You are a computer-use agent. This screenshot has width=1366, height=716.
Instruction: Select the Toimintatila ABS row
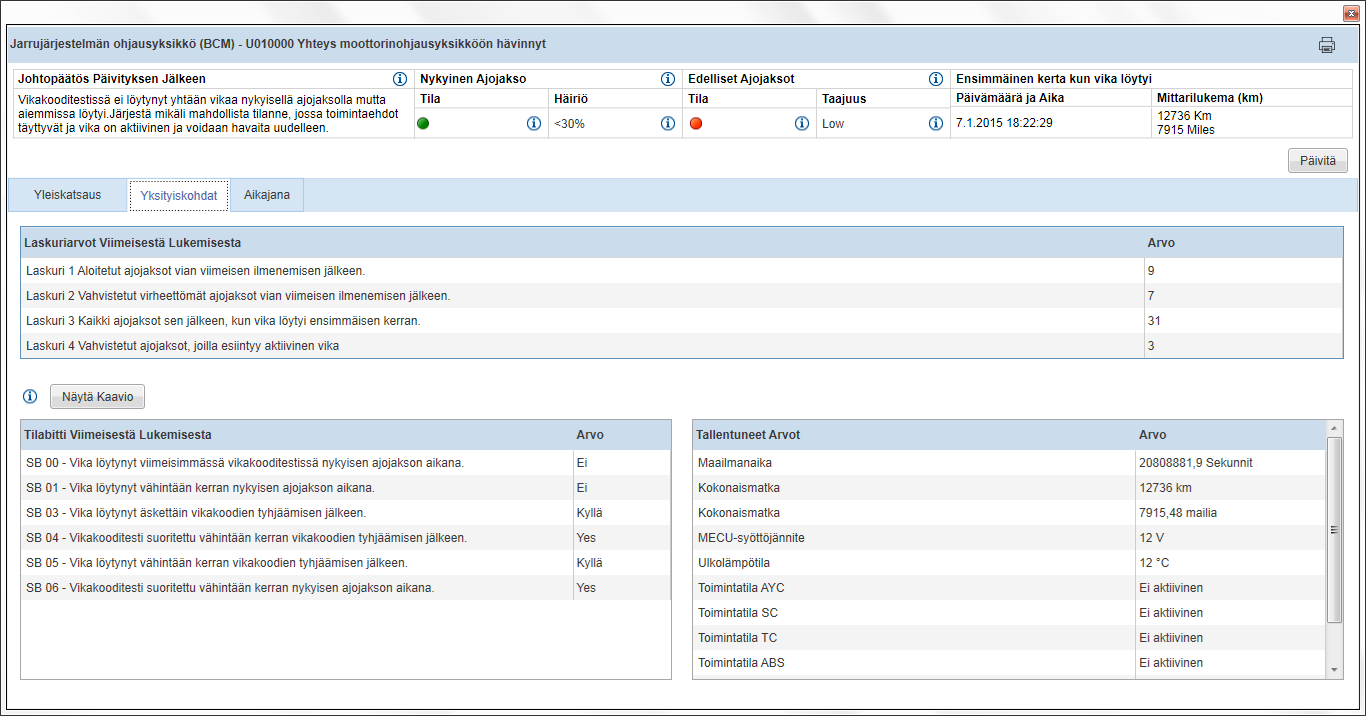click(1009, 663)
